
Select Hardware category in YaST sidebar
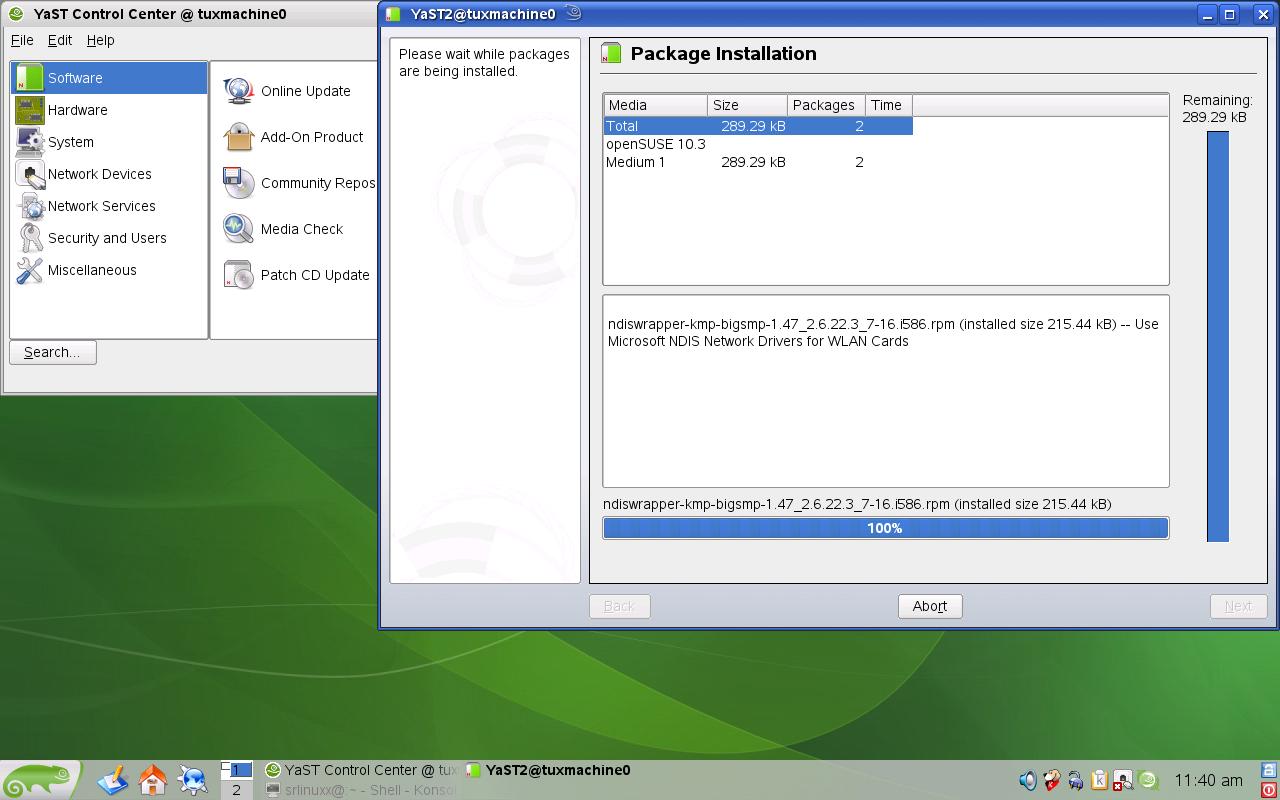[x=108, y=110]
